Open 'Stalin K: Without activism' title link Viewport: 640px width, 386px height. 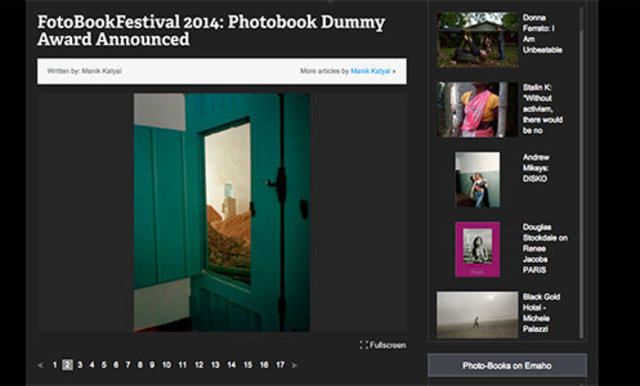click(x=542, y=109)
